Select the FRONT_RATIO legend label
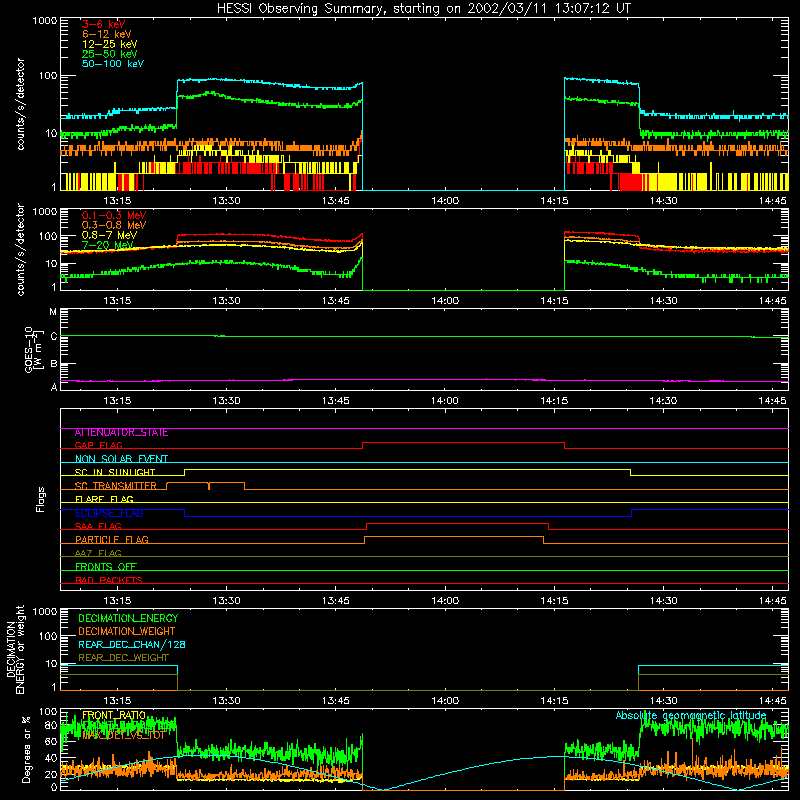 pyautogui.click(x=114, y=716)
